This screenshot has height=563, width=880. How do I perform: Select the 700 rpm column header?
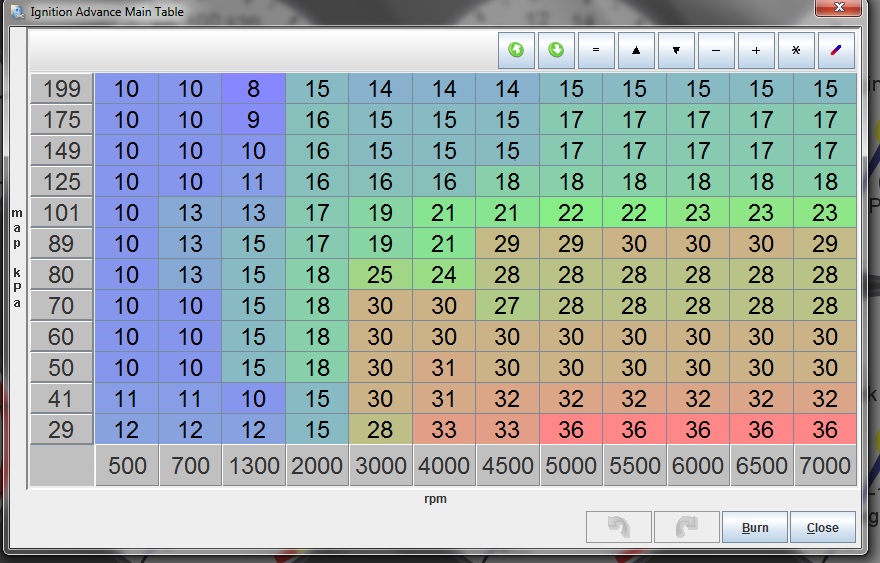coord(190,465)
